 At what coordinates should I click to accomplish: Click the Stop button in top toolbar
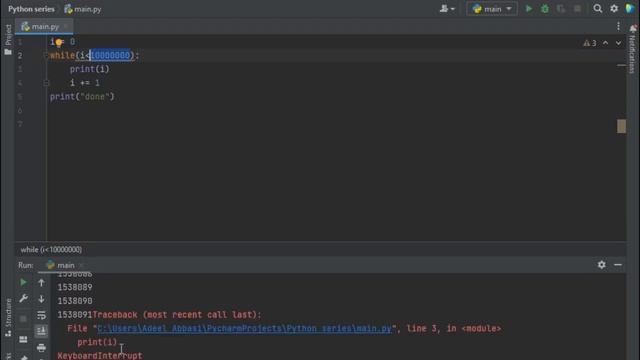click(x=577, y=9)
